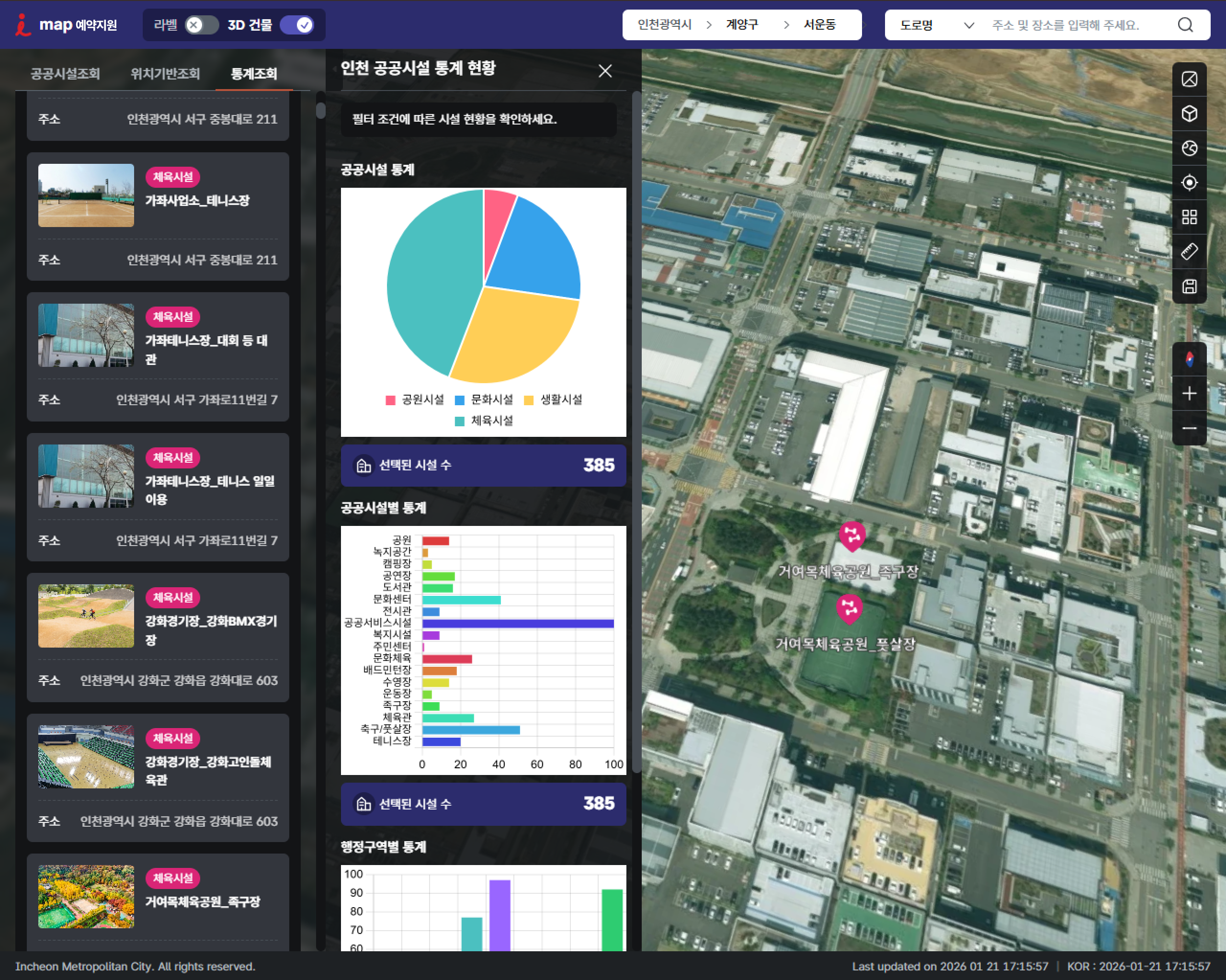Click the 거여목체육공원_풋살장 map marker
The width and height of the screenshot is (1226, 980).
coord(849,608)
